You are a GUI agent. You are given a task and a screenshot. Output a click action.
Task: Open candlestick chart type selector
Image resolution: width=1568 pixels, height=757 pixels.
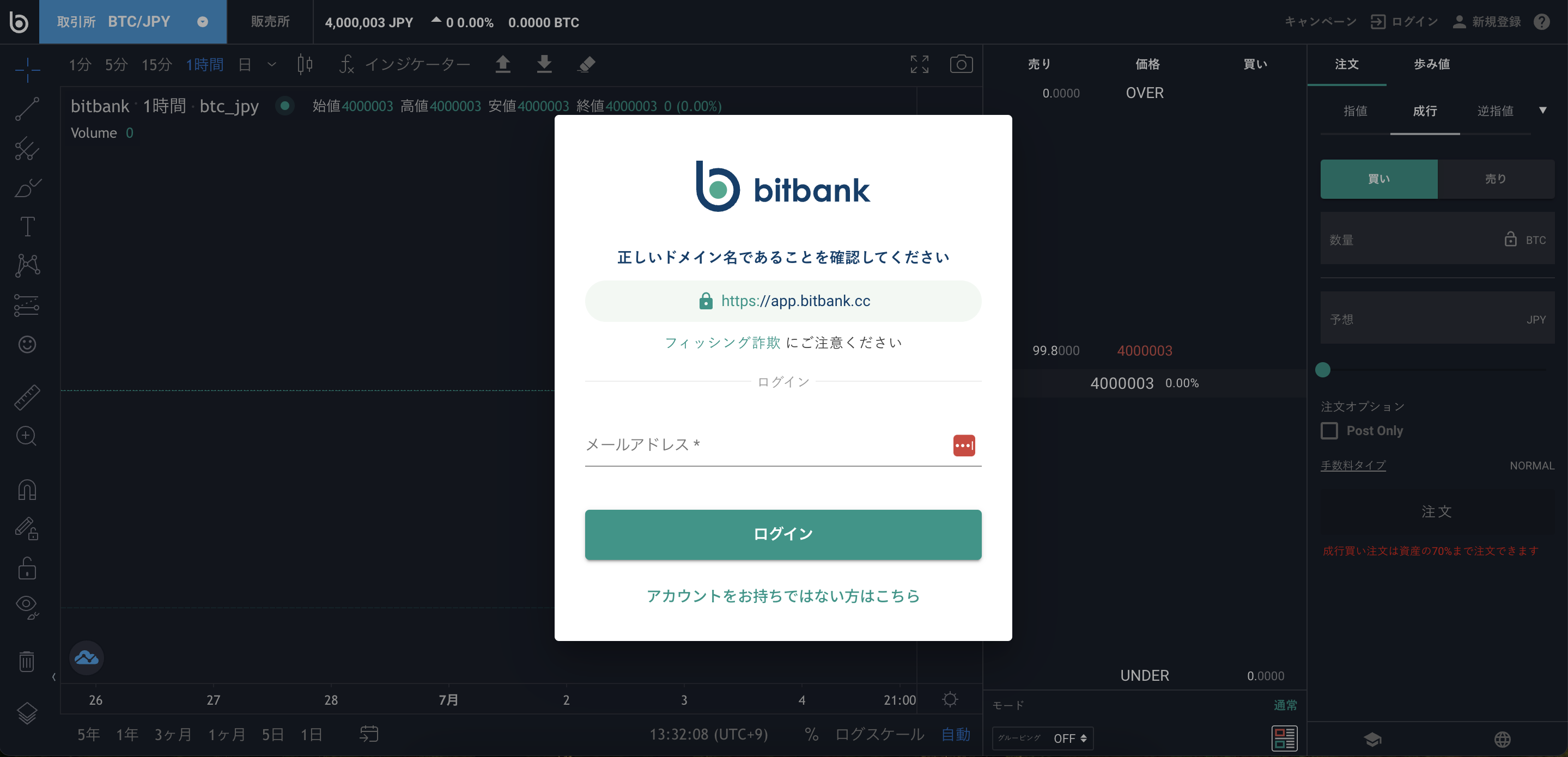305,64
